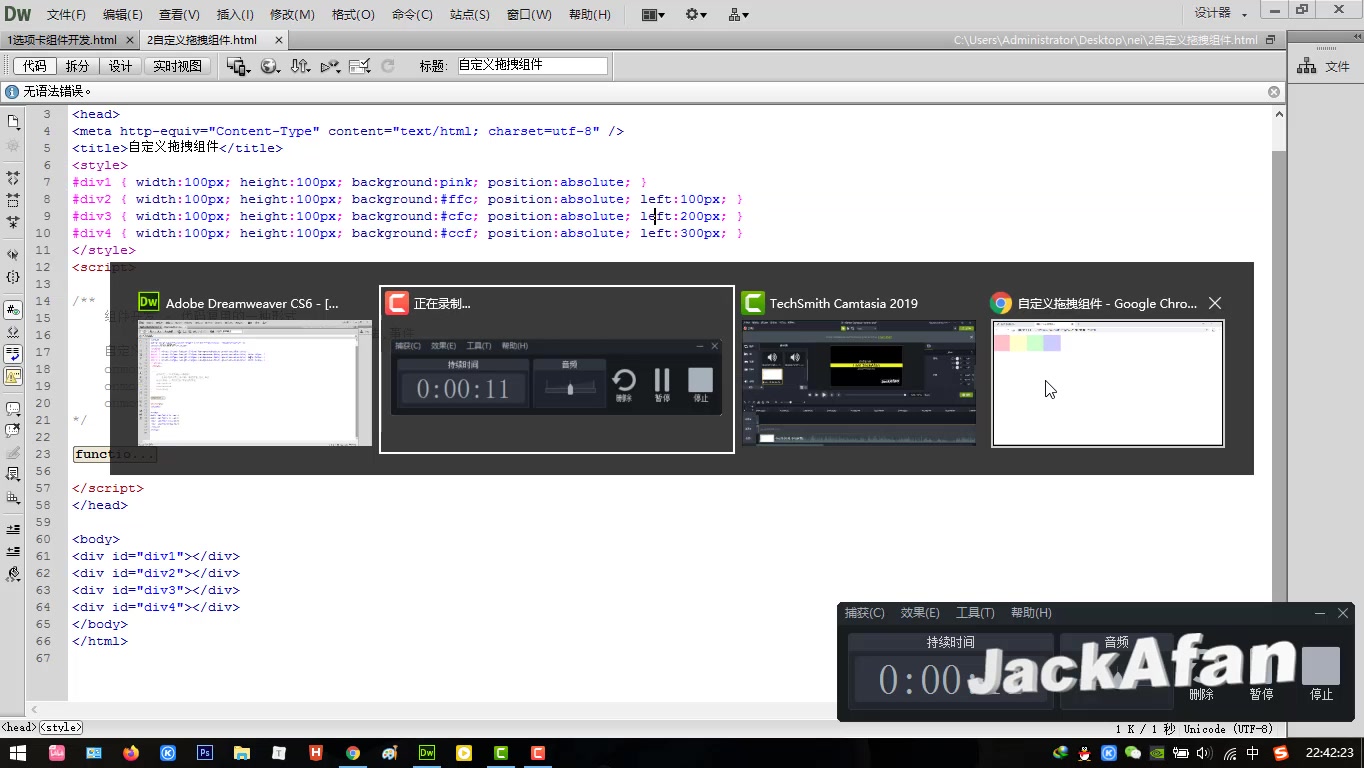
Task: Click outdent code icon
Action: pos(13,551)
